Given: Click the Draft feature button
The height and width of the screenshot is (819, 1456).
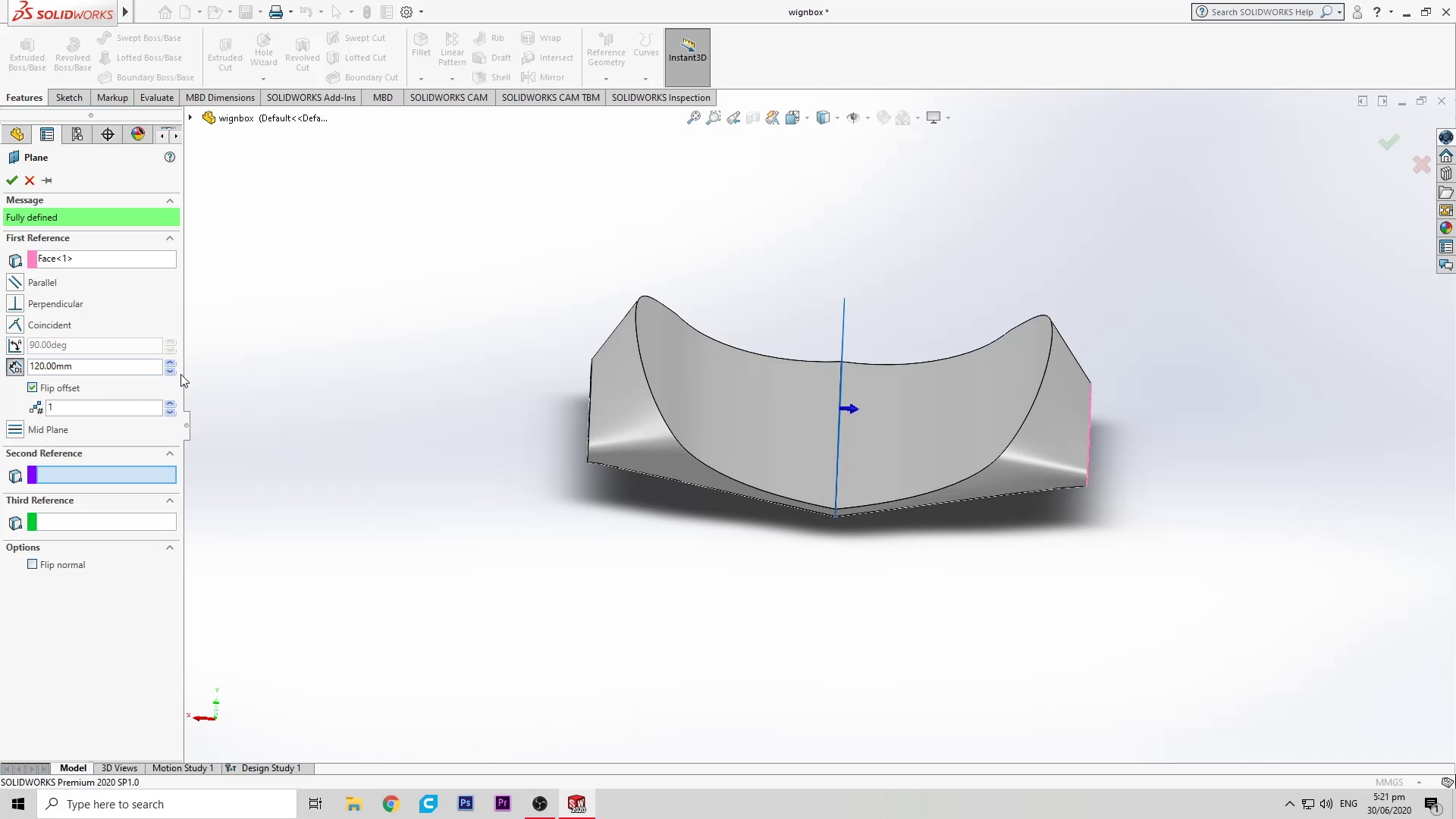Looking at the screenshot, I should [x=491, y=58].
